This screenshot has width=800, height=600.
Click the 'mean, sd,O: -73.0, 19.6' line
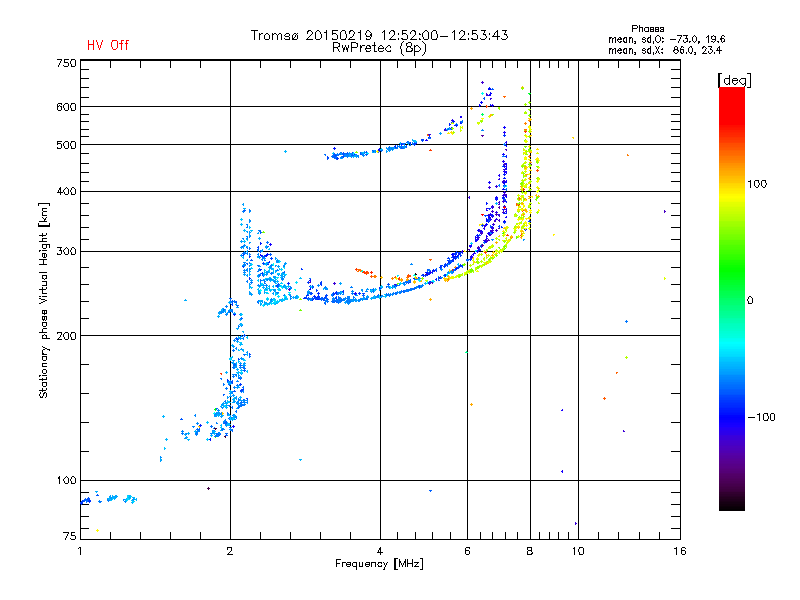(666, 39)
